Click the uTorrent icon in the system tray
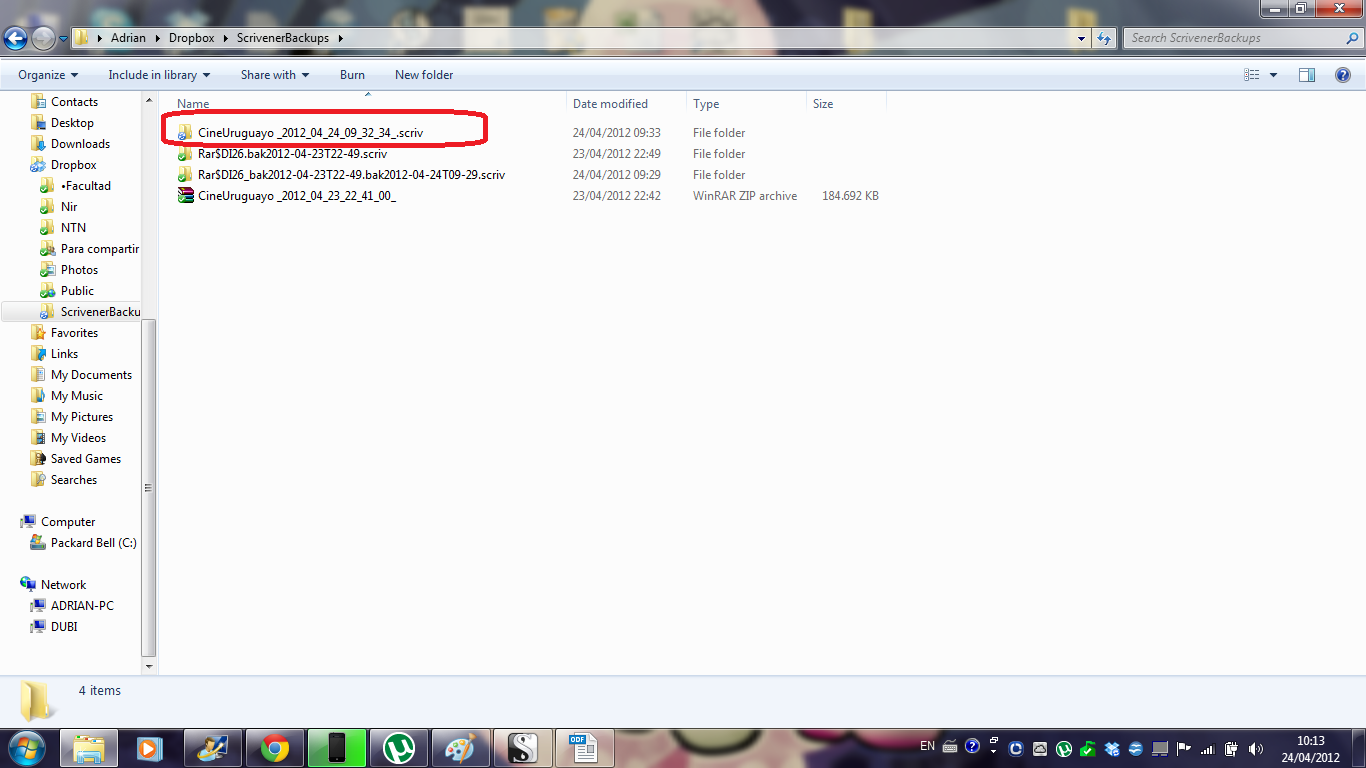This screenshot has height=768, width=1366. [x=1064, y=748]
